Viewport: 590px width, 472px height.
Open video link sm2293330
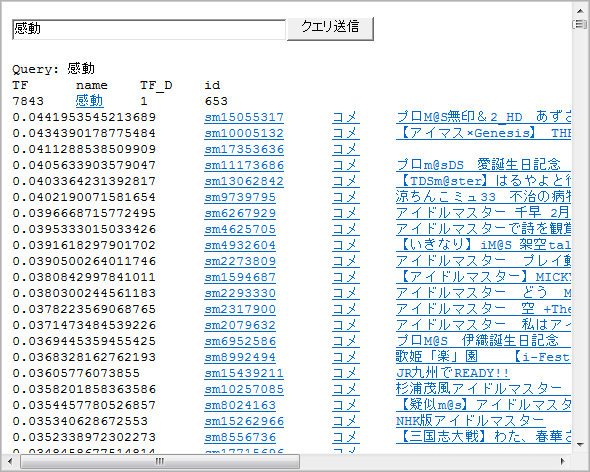240,293
